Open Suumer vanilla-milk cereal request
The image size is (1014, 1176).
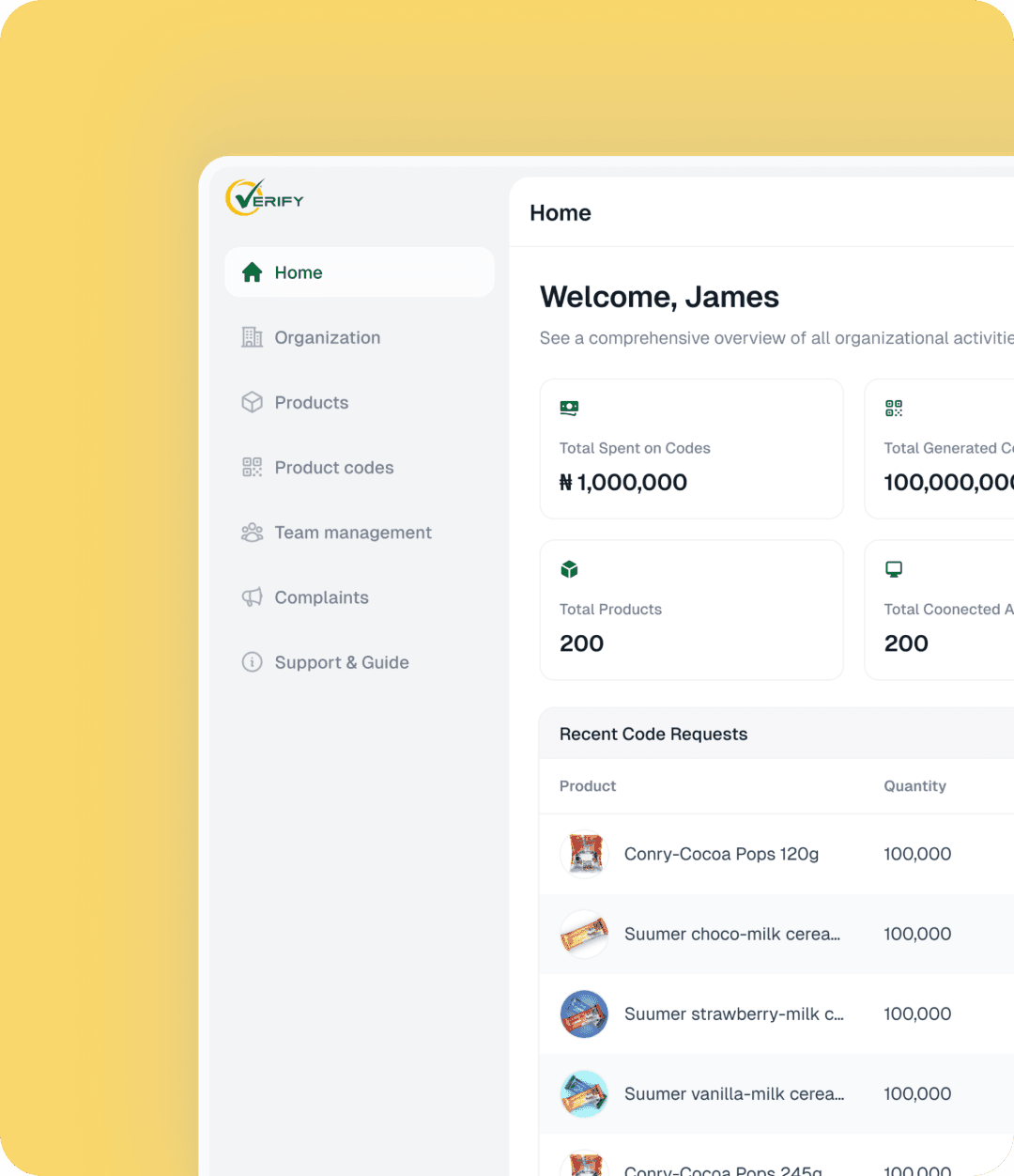(x=734, y=1093)
